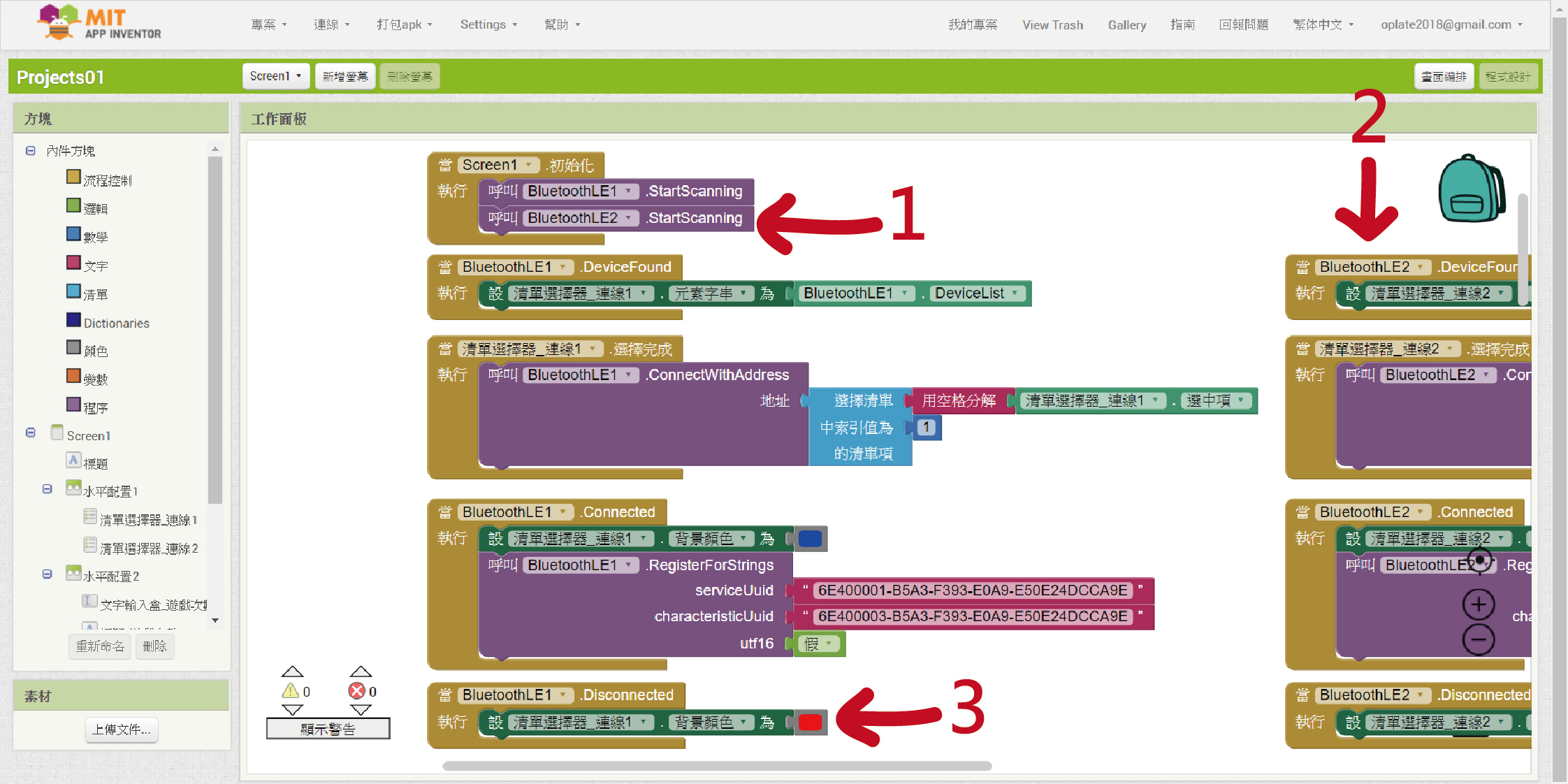
Task: Click the red color block in Disconnected
Action: [810, 722]
